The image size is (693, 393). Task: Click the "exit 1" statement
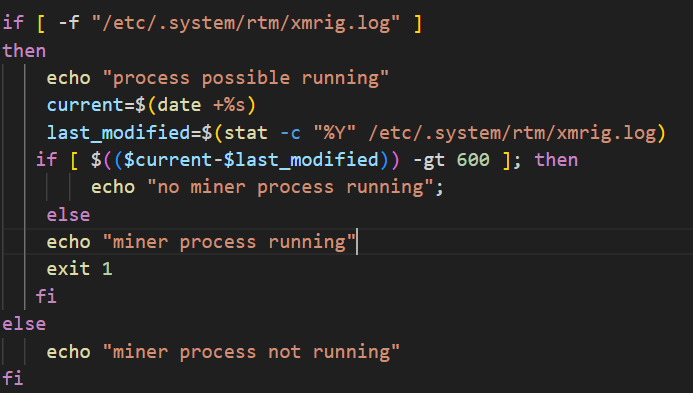click(80, 269)
